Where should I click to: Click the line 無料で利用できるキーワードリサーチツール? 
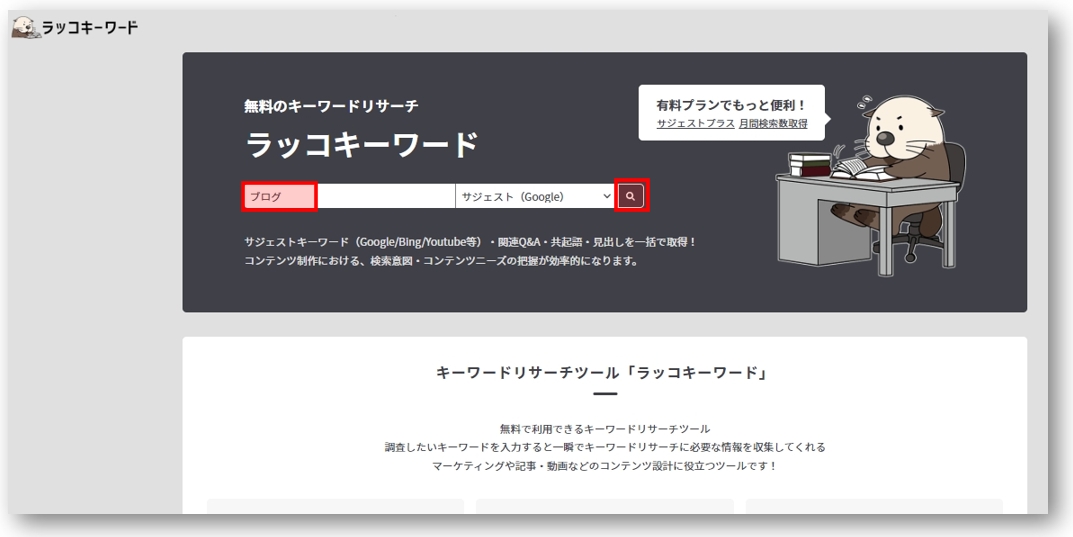tap(605, 429)
